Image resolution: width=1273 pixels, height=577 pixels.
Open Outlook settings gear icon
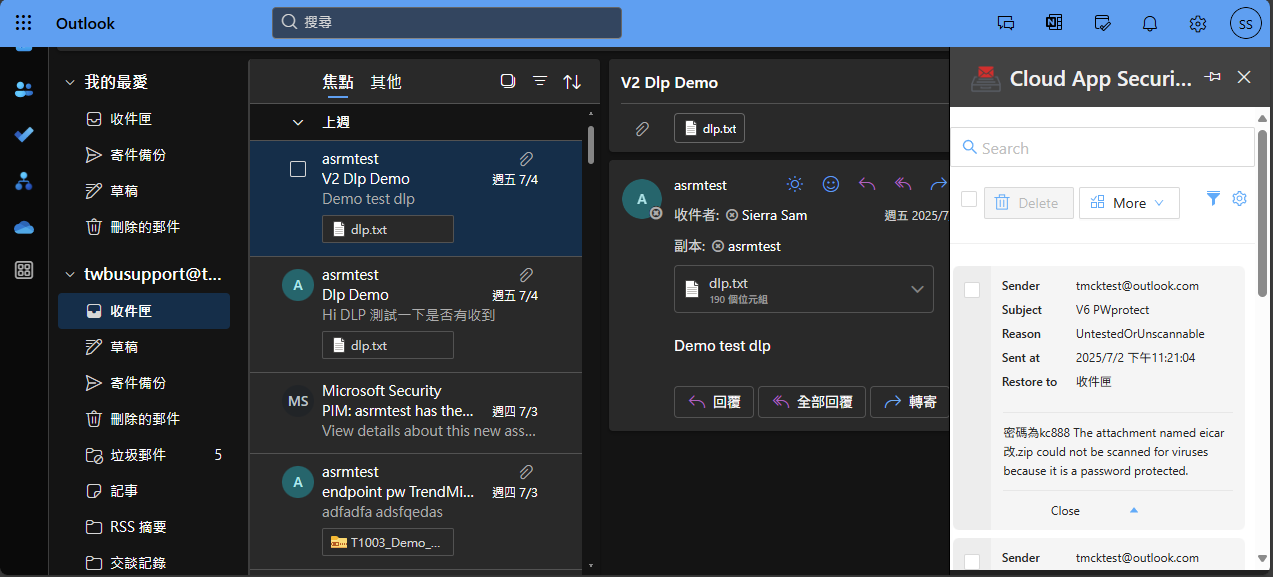pos(1197,23)
